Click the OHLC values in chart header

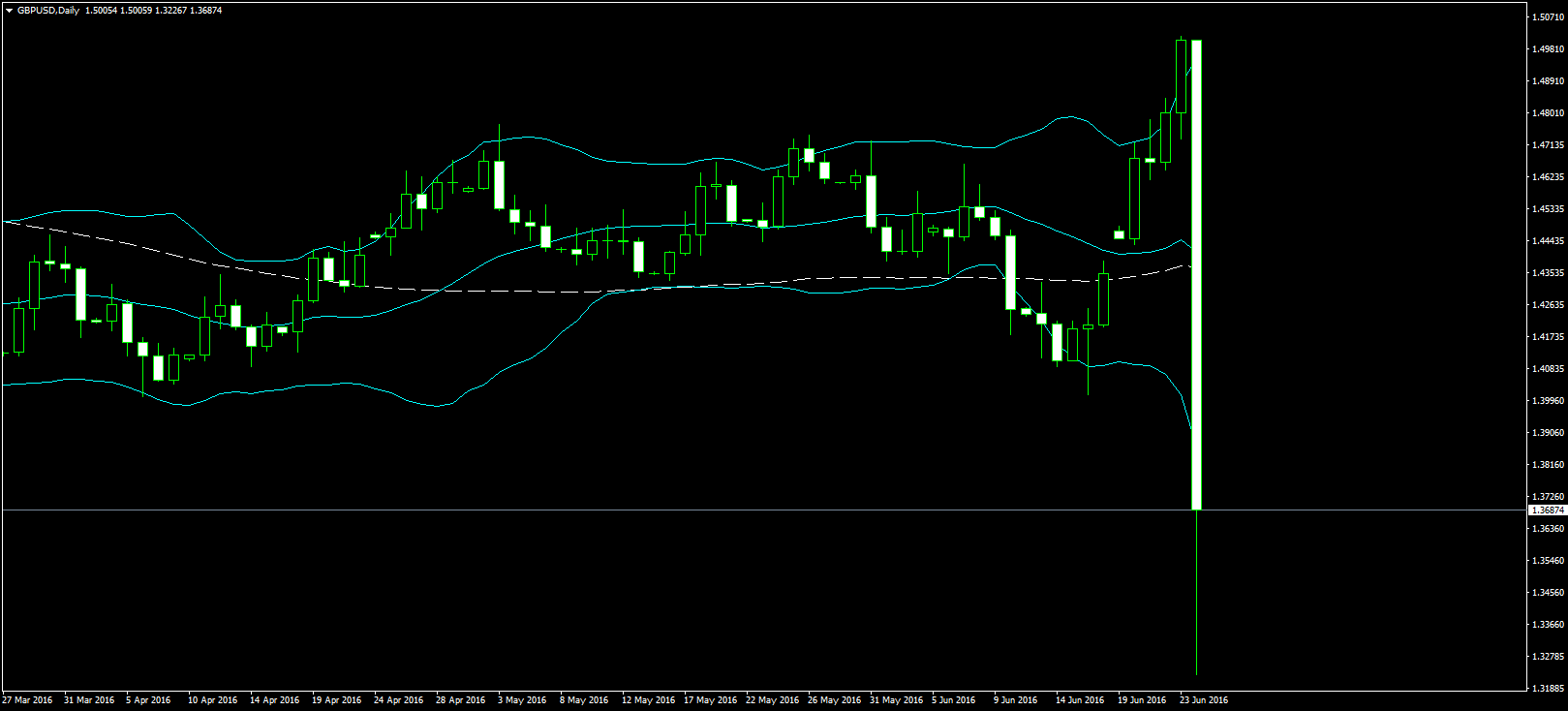(153, 11)
